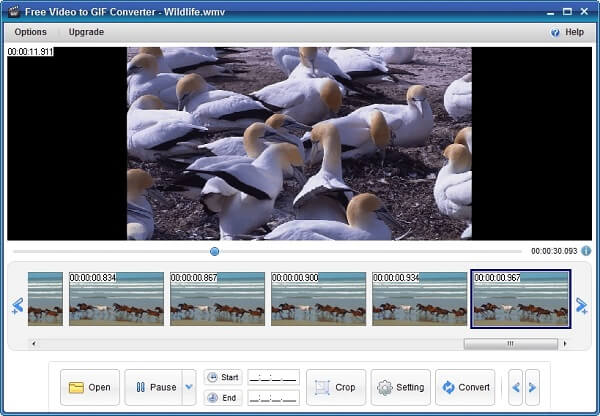Click the playback seek slider handle
600x416 pixels.
(x=214, y=252)
